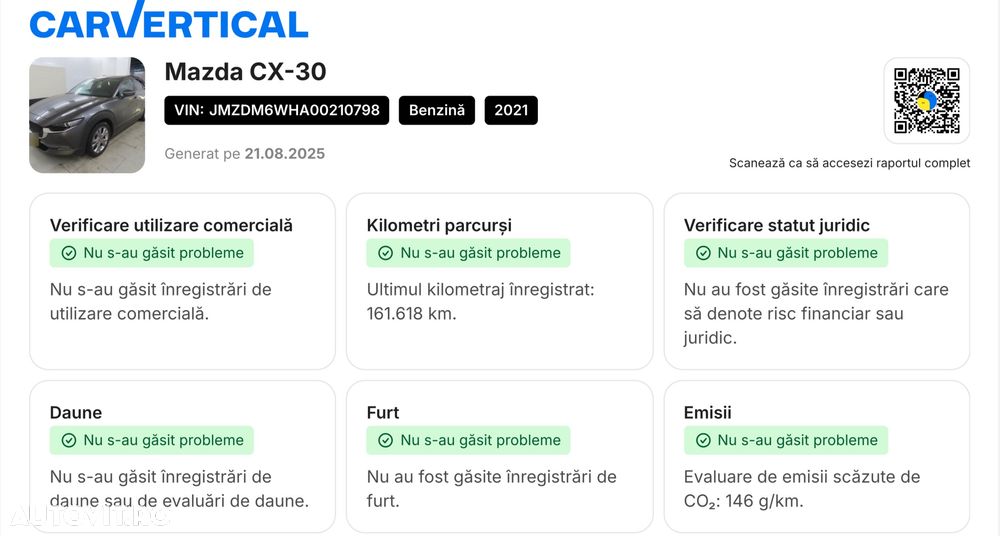1000x536 pixels.
Task: Click check icon under Emisii
Action: (703, 440)
